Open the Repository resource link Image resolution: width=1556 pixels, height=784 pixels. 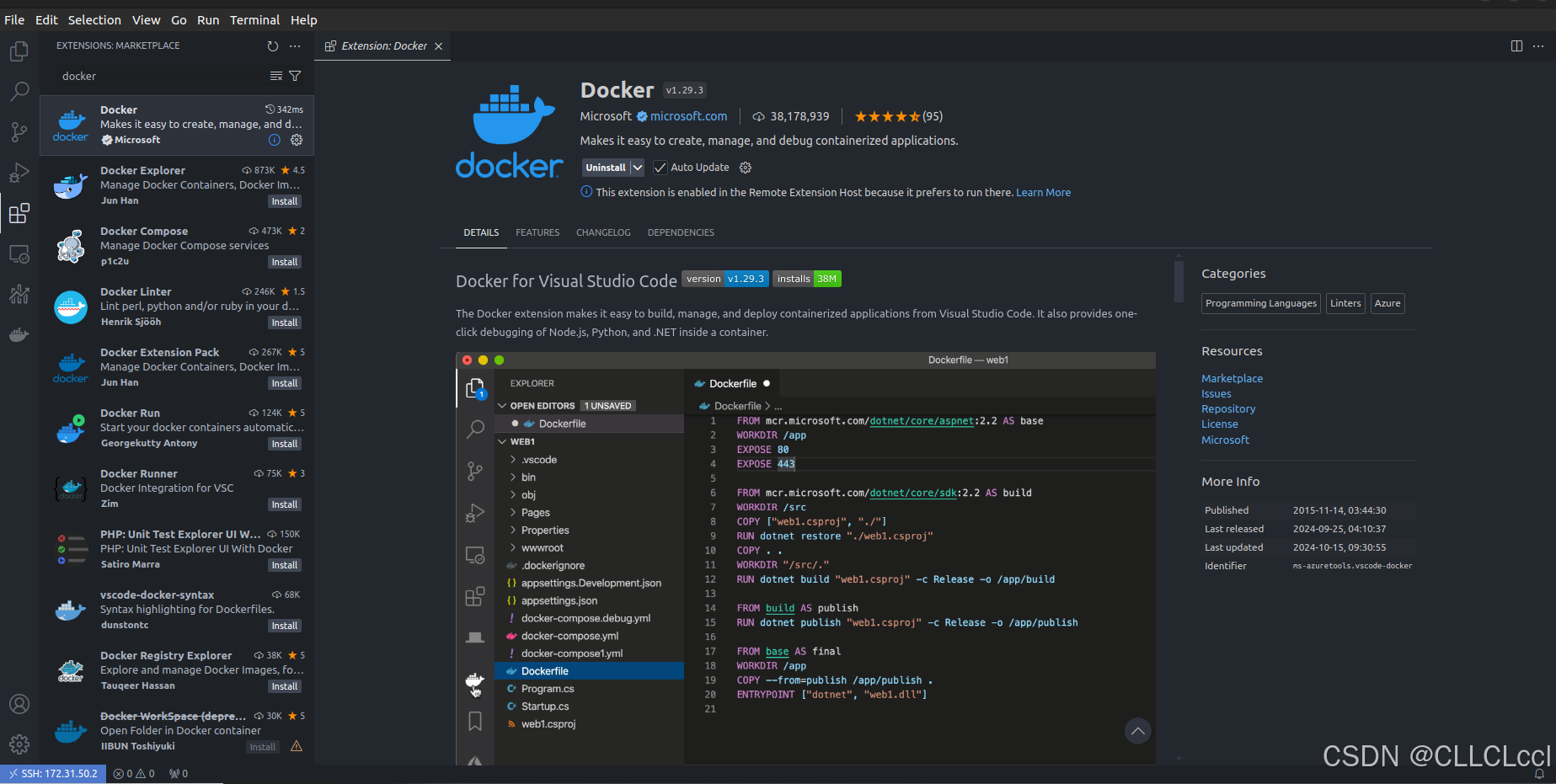(x=1228, y=409)
